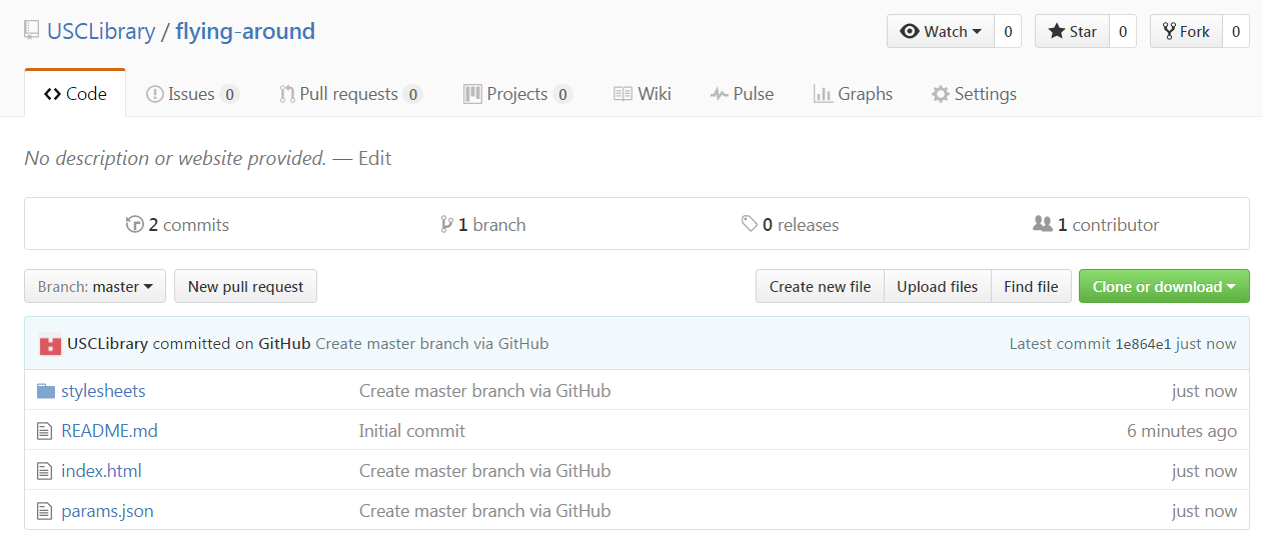Click the New pull request button
Screen dimensions: 1263x538
pos(245,286)
